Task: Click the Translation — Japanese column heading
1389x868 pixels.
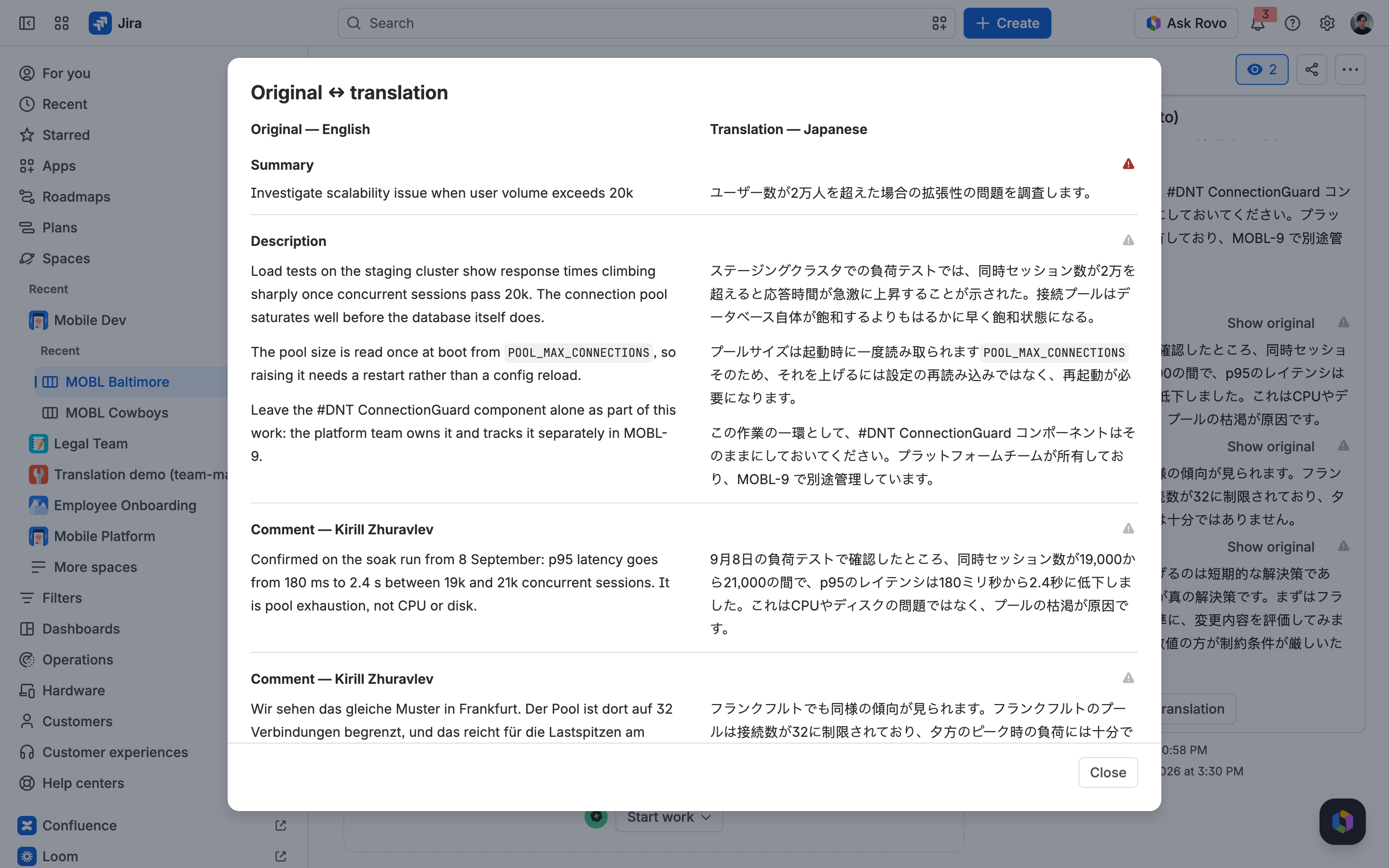Action: tap(788, 129)
